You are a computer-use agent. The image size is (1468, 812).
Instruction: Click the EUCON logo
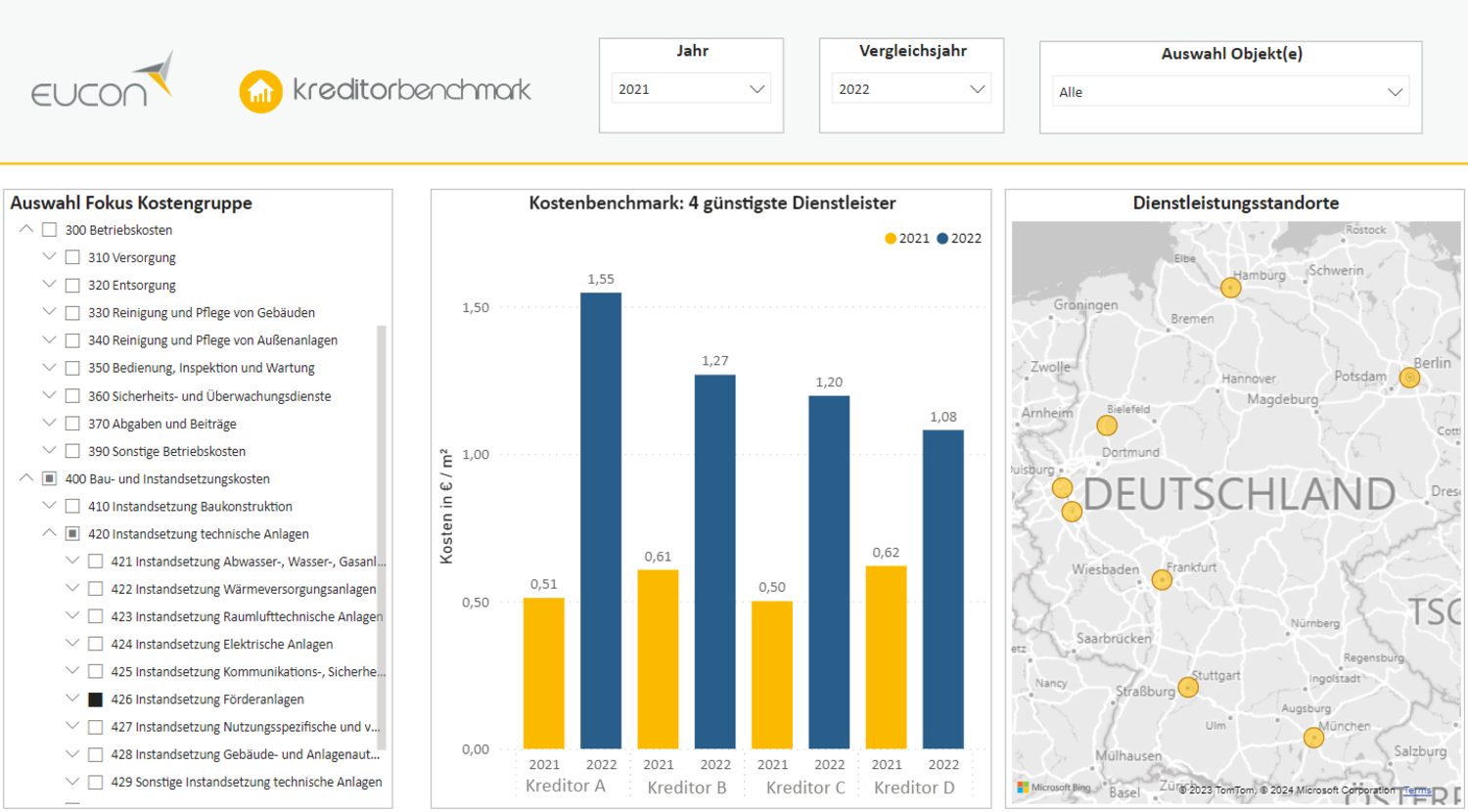(x=103, y=80)
